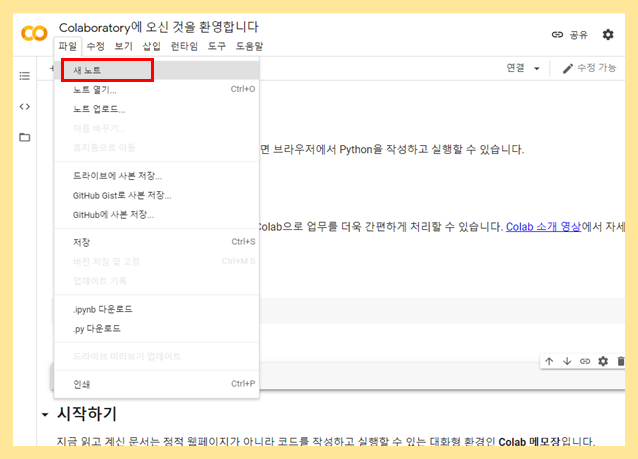This screenshot has width=638, height=459.
Task: Open the 도구 menu
Action: [x=217, y=46]
